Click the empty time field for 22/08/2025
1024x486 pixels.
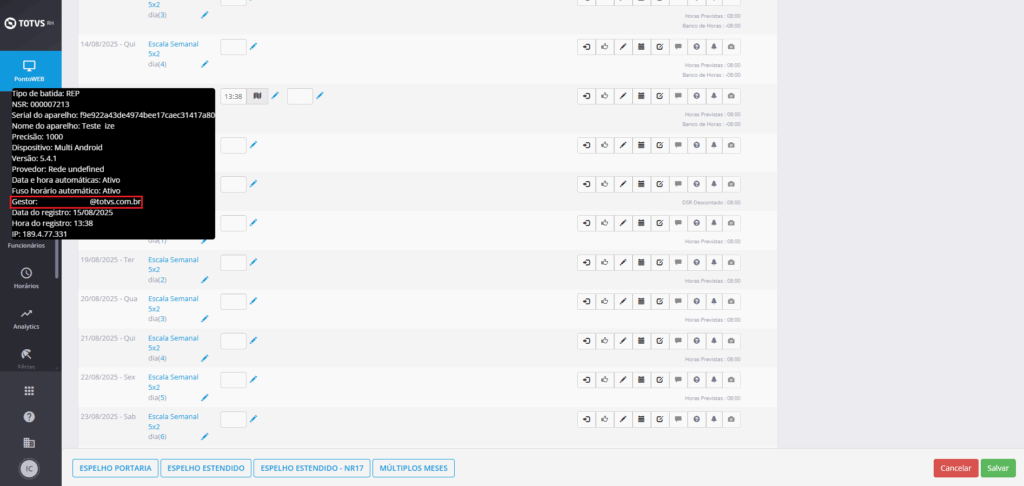(x=233, y=380)
